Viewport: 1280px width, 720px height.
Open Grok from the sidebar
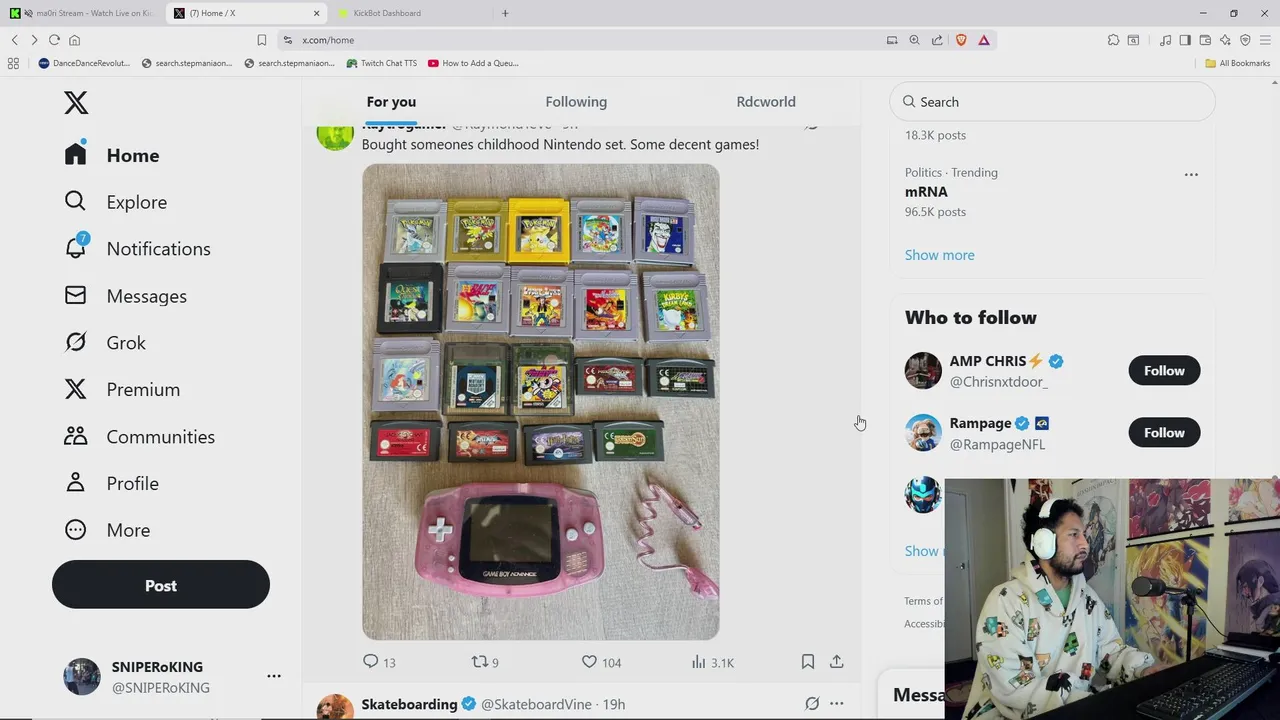point(105,343)
